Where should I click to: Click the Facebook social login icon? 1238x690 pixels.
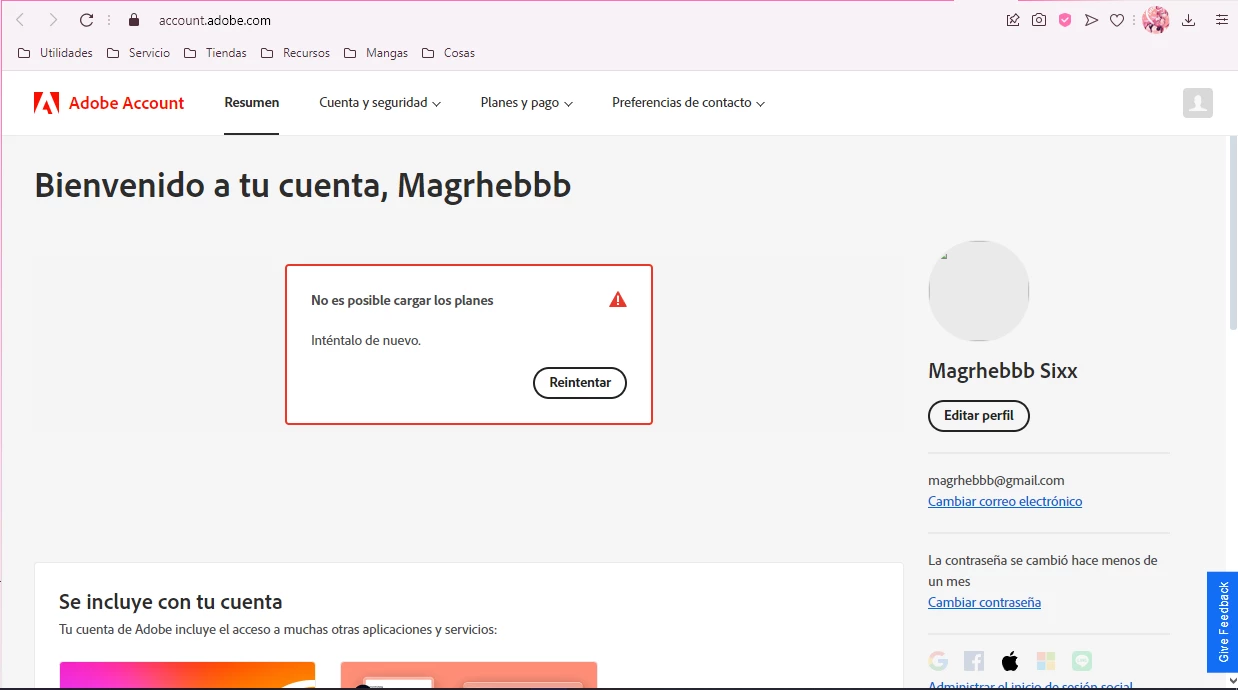click(974, 661)
